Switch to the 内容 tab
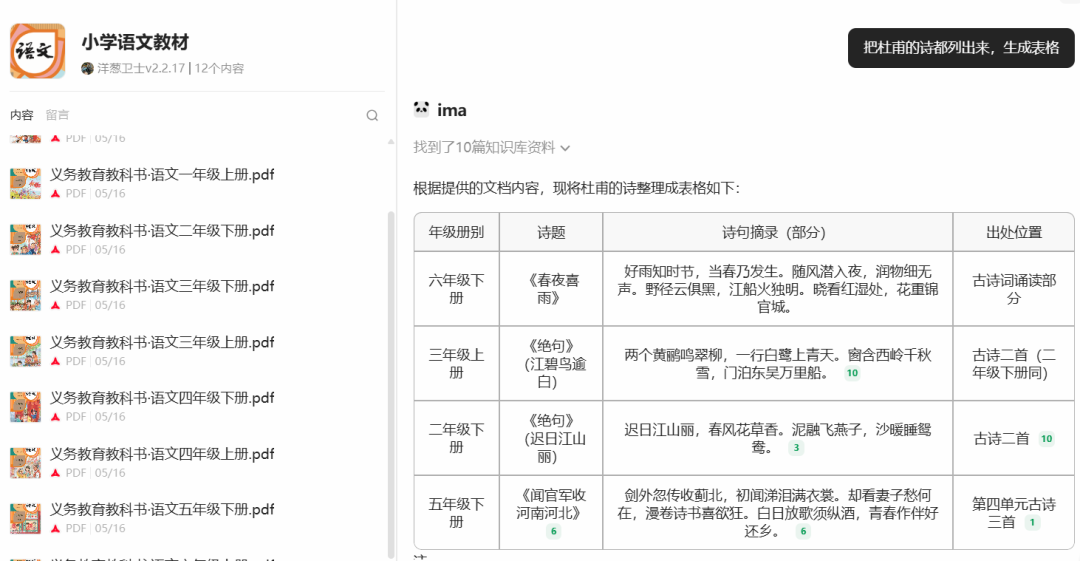Viewport: 1080px width, 561px height. click(21, 115)
